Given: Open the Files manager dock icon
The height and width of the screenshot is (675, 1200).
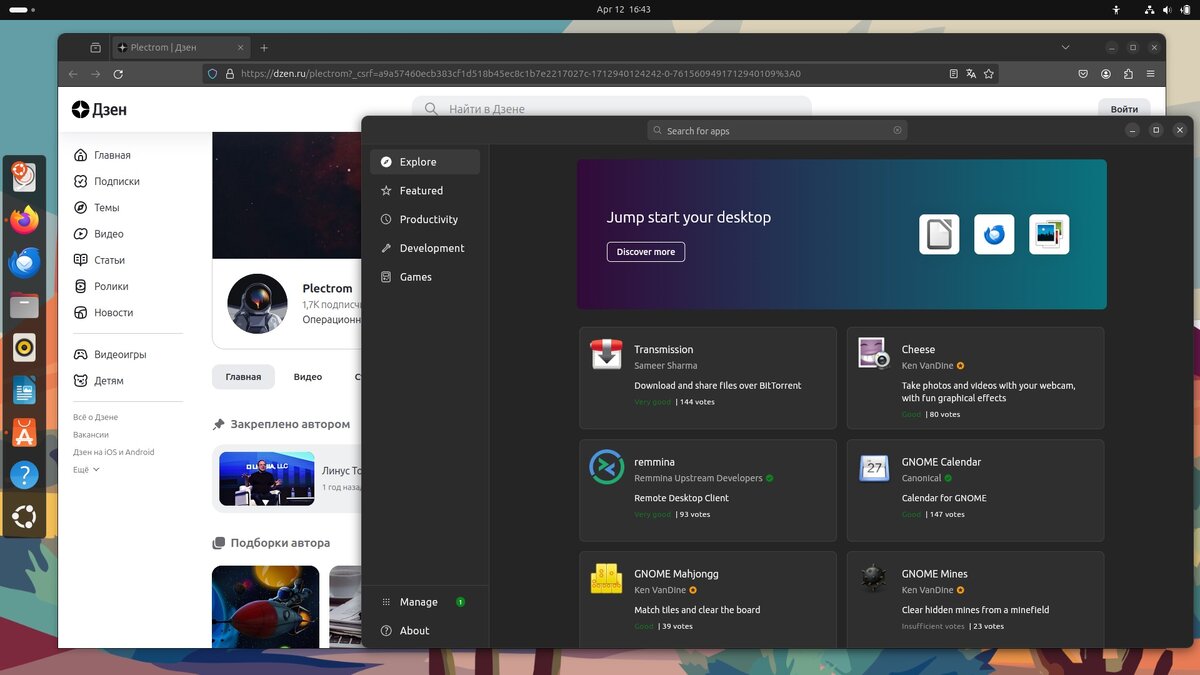Looking at the screenshot, I should [24, 306].
